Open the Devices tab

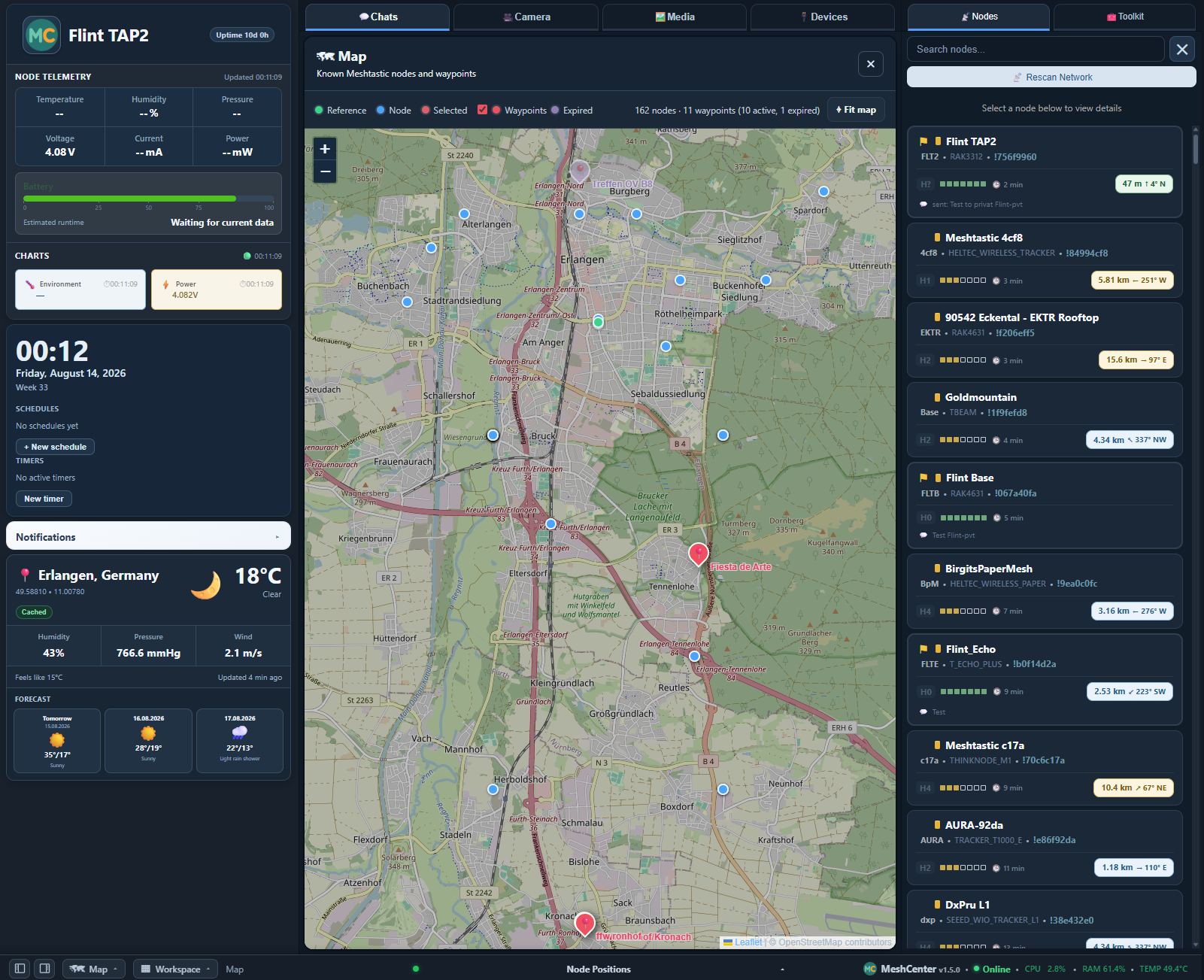point(823,17)
